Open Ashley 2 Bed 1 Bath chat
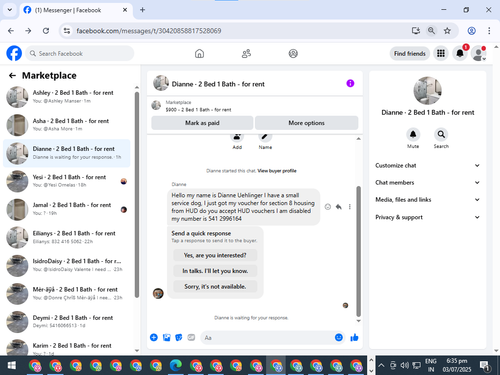 (x=67, y=97)
